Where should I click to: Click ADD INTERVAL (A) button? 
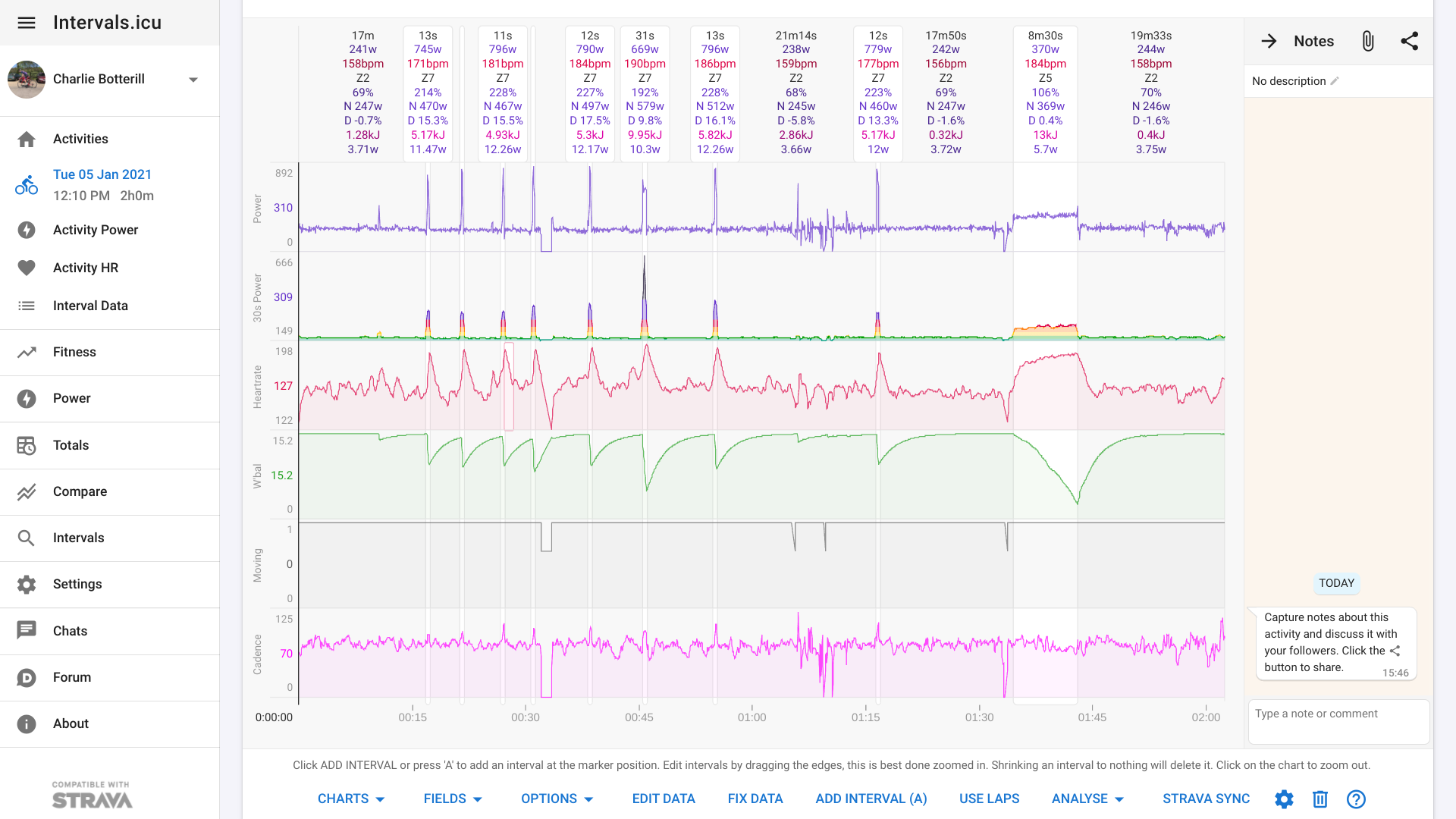[x=871, y=799]
